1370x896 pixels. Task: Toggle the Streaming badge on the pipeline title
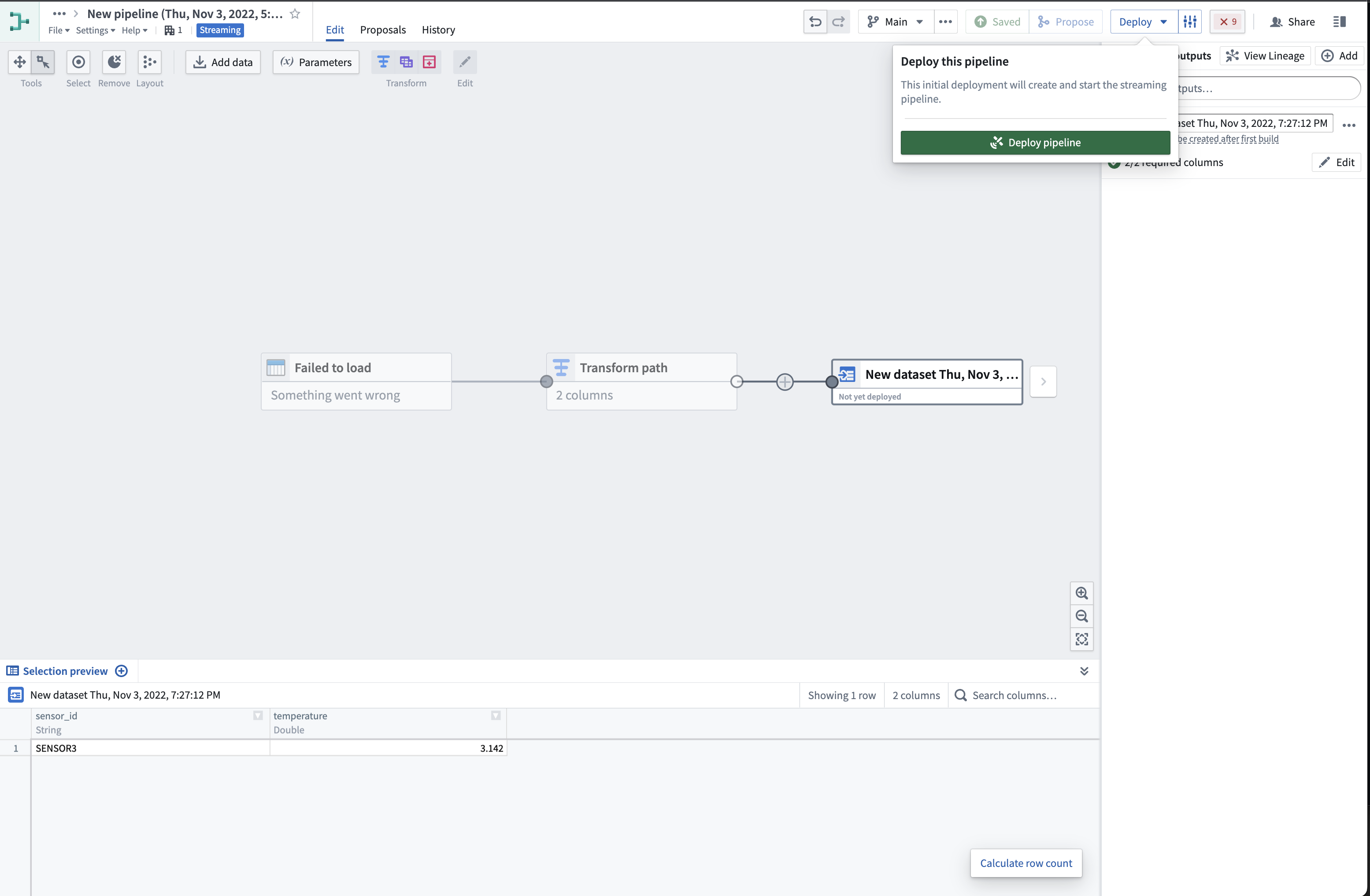pos(220,30)
